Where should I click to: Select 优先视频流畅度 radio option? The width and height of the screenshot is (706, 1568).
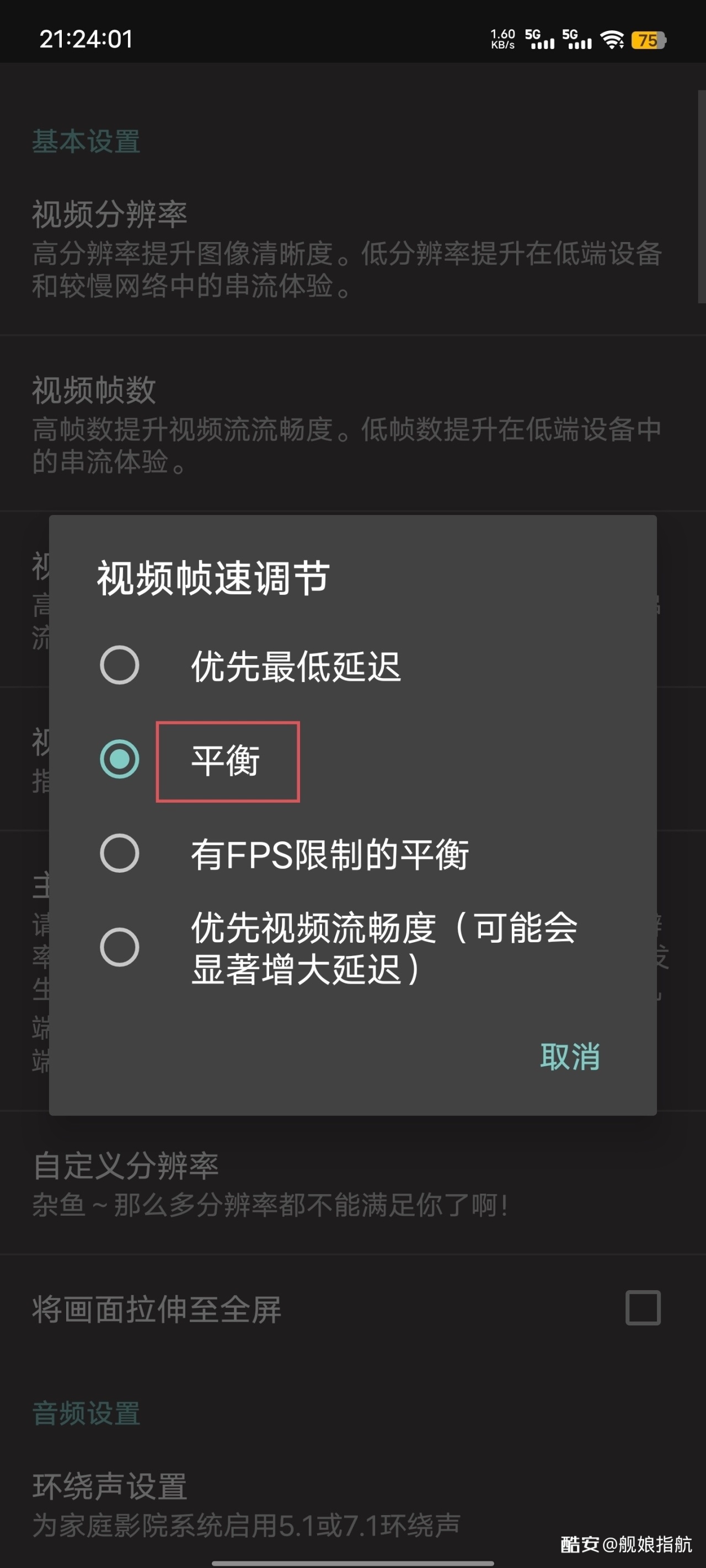(119, 947)
